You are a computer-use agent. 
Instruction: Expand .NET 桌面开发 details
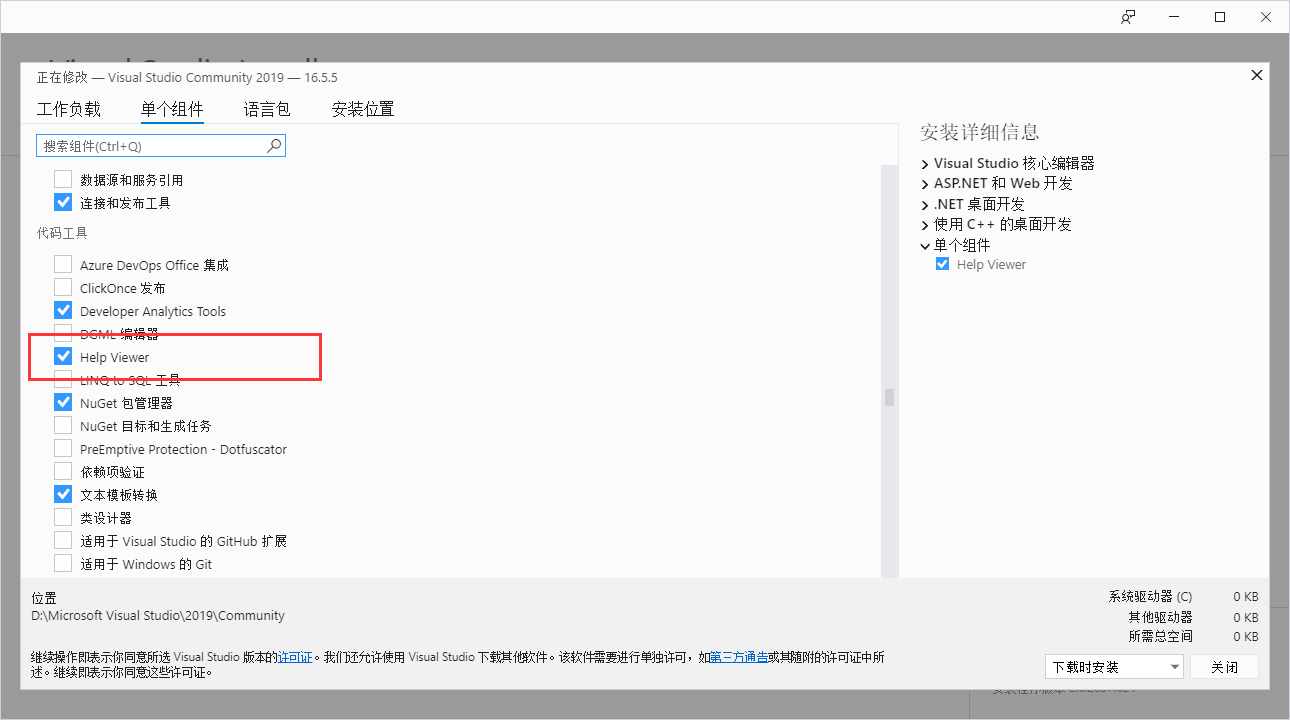tap(925, 204)
